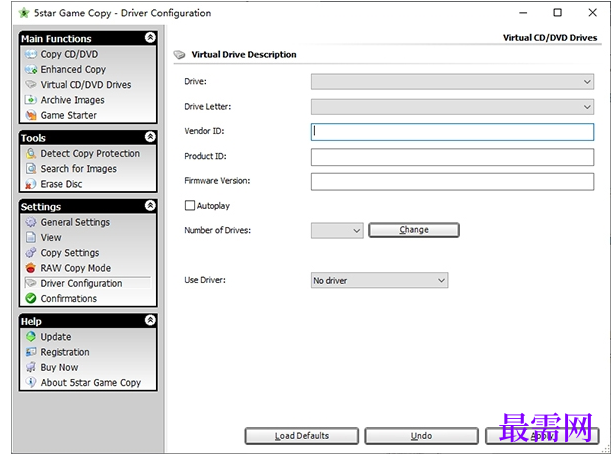Screen dimensions: 611x459
Task: Click the Virtual CD/DVD Drives sidebar icon
Action: tap(31, 85)
